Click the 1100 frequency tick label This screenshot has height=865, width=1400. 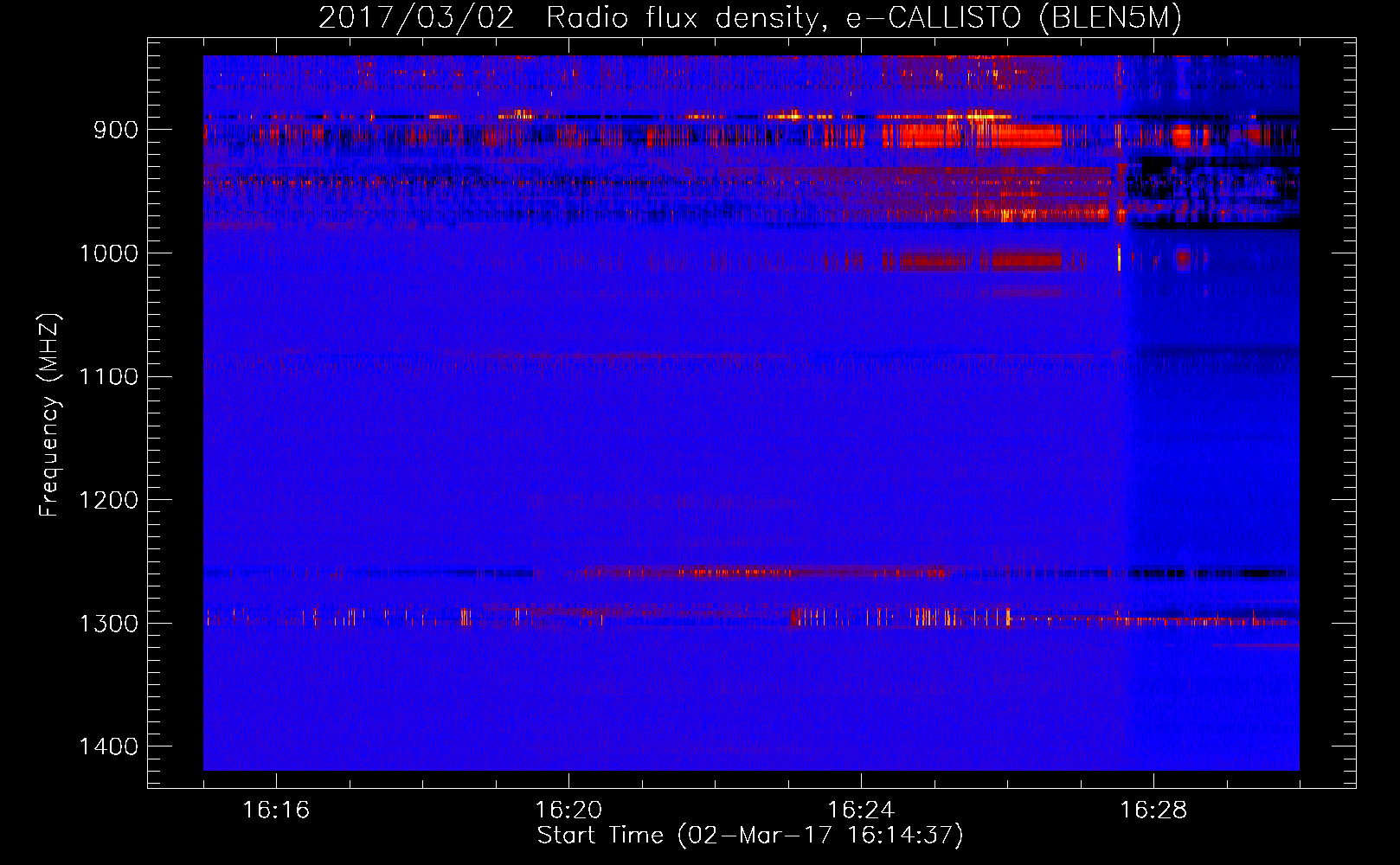point(109,376)
